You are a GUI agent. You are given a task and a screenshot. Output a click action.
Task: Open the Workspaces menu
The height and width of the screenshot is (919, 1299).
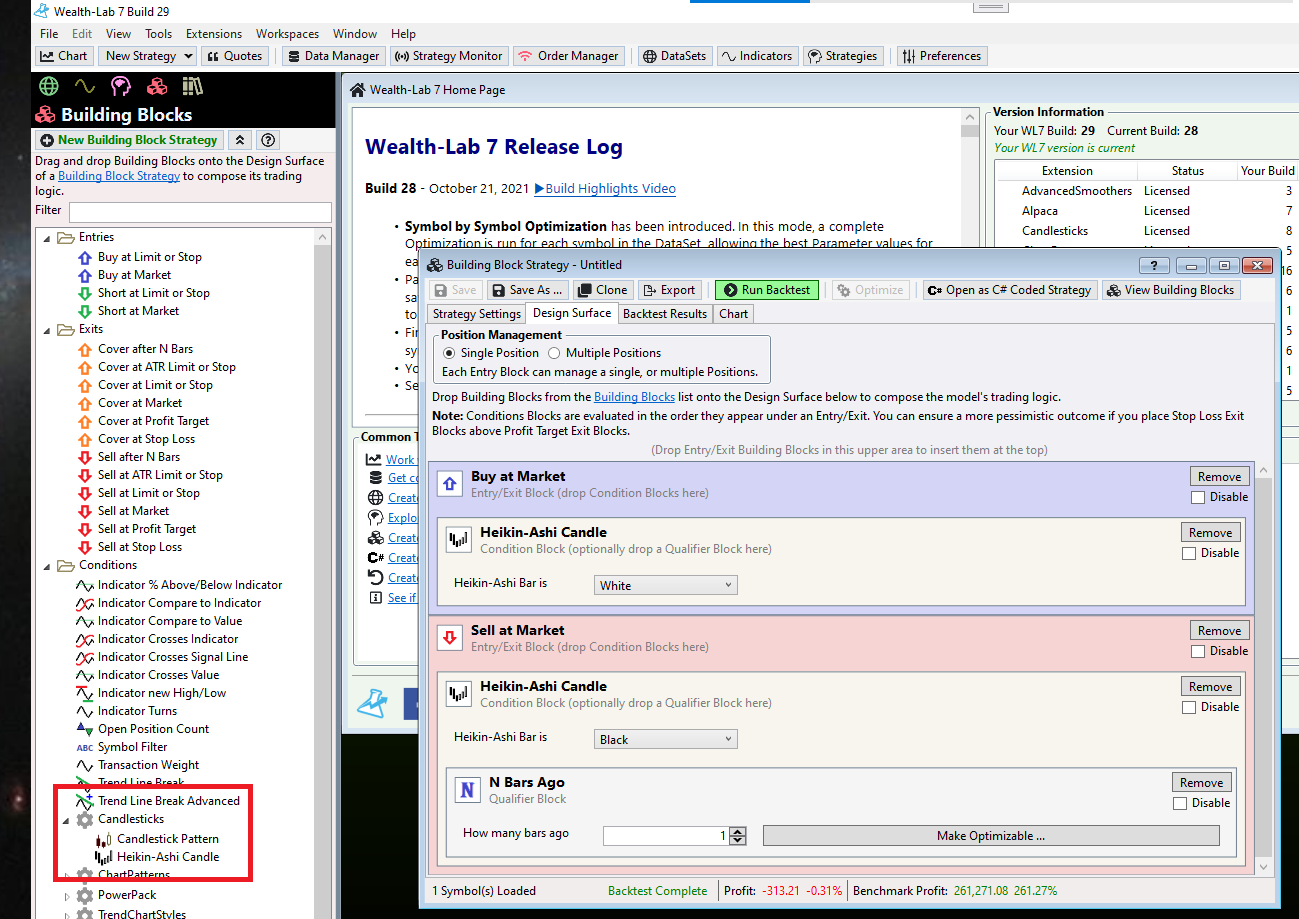tap(287, 34)
